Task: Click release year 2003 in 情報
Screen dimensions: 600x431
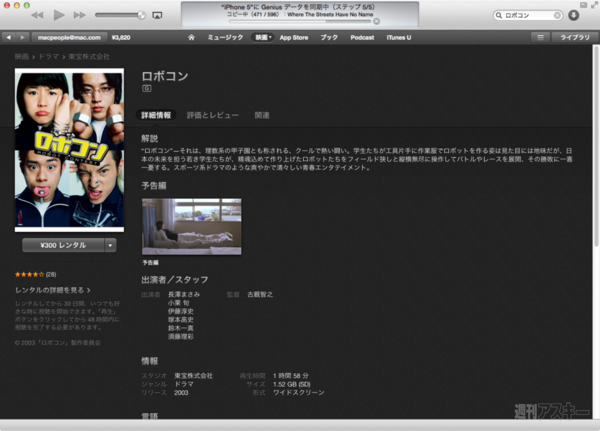Action: (181, 393)
